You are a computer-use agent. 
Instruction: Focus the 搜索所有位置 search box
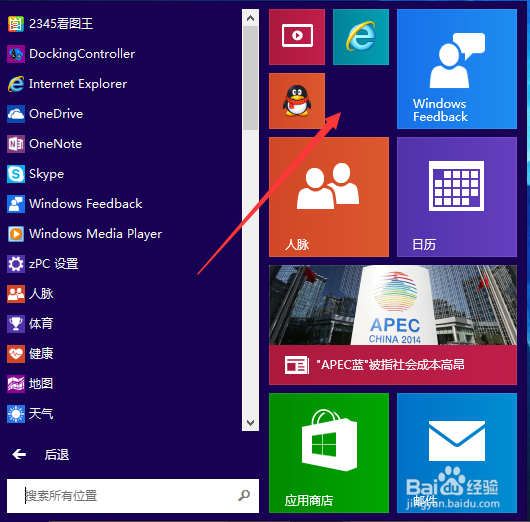click(x=133, y=496)
